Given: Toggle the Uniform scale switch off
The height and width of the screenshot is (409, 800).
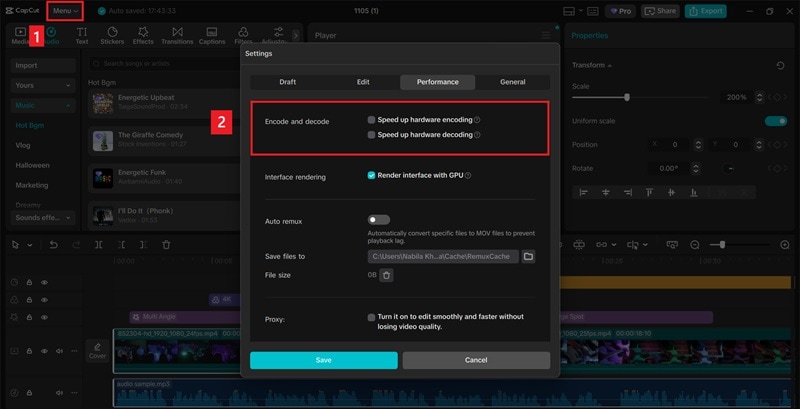Looking at the screenshot, I should click(x=776, y=121).
